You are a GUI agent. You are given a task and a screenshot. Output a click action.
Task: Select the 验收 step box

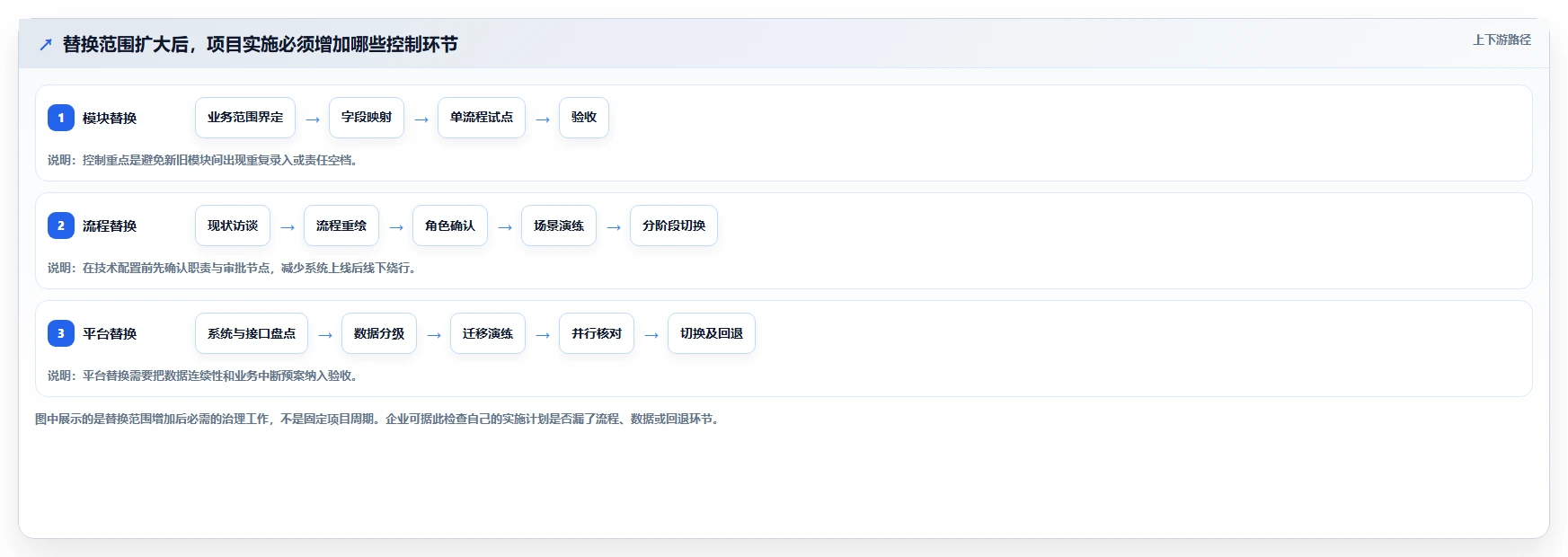pos(584,118)
